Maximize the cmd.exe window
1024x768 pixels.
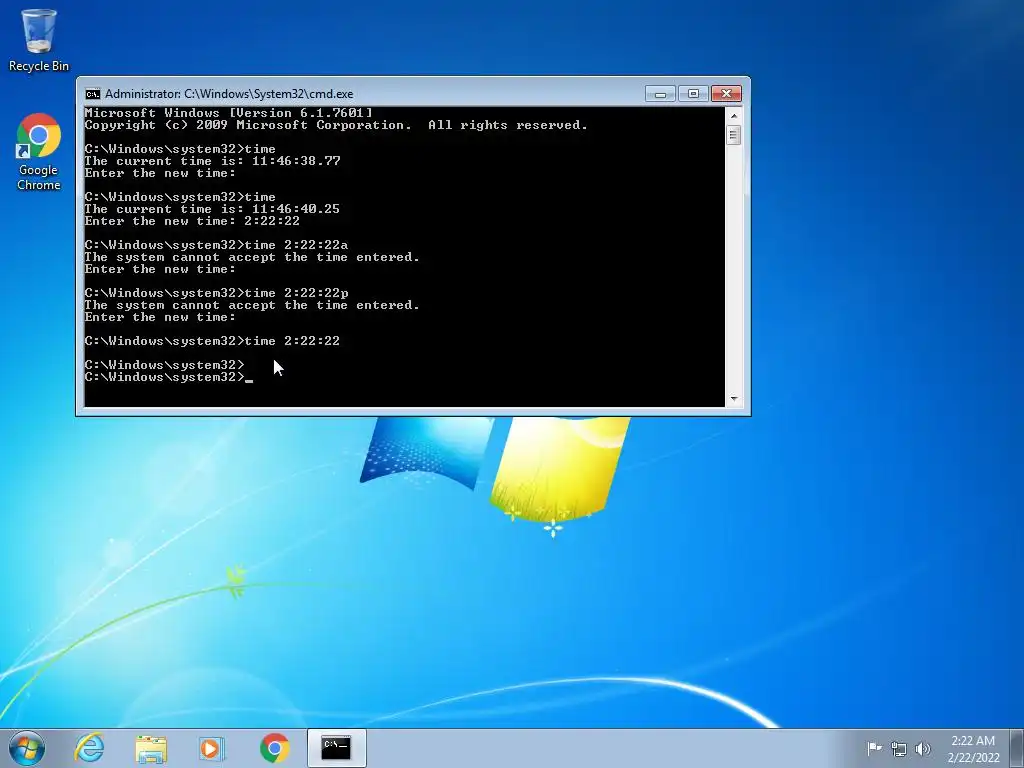coord(693,94)
